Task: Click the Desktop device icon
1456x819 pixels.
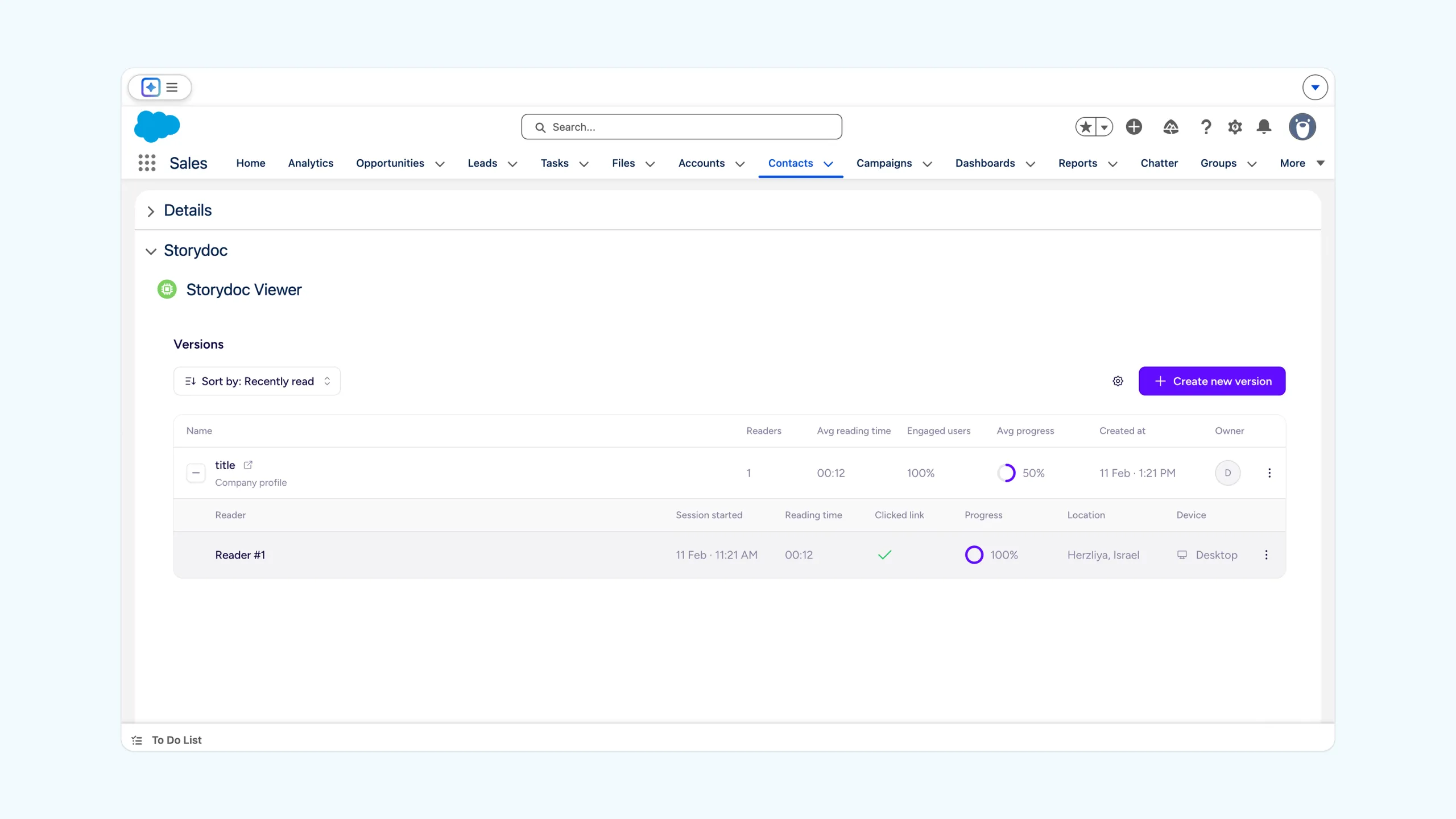Action: [1182, 555]
